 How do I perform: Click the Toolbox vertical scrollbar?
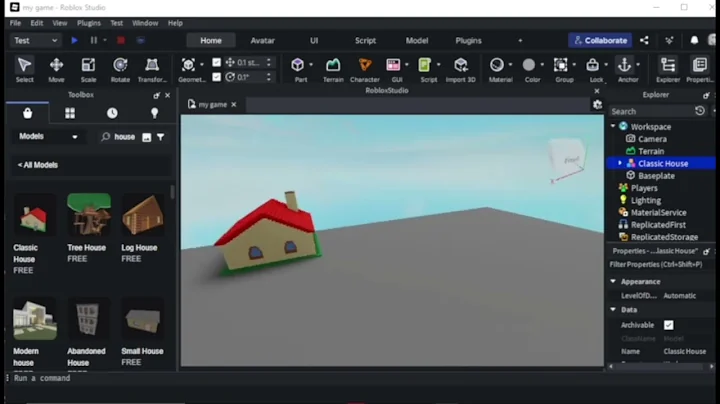172,192
